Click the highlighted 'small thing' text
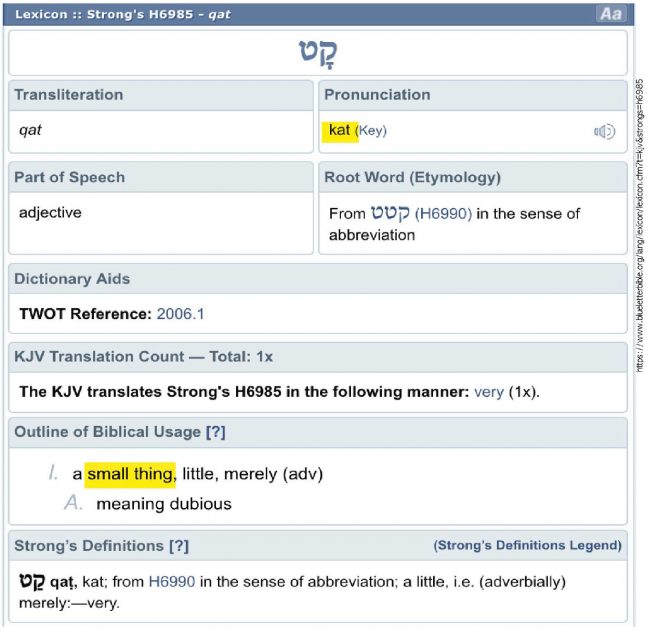This screenshot has height=632, width=650. 130,475
